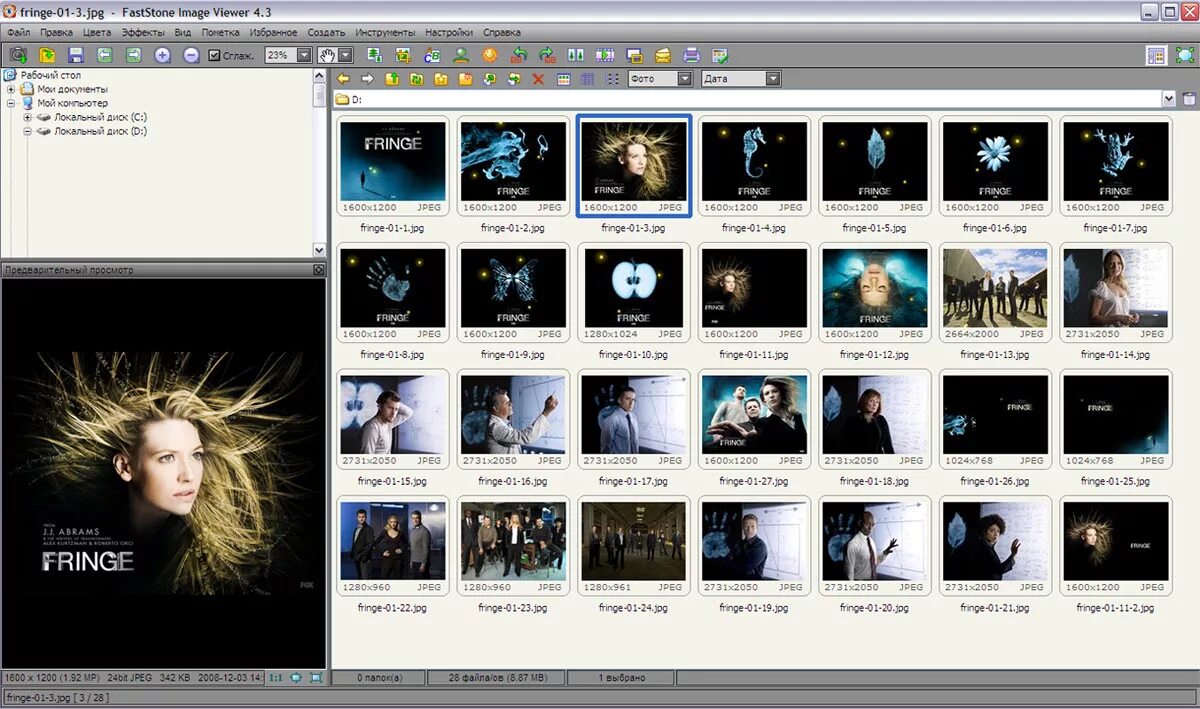Click the save as floppy disk icon

[76, 55]
